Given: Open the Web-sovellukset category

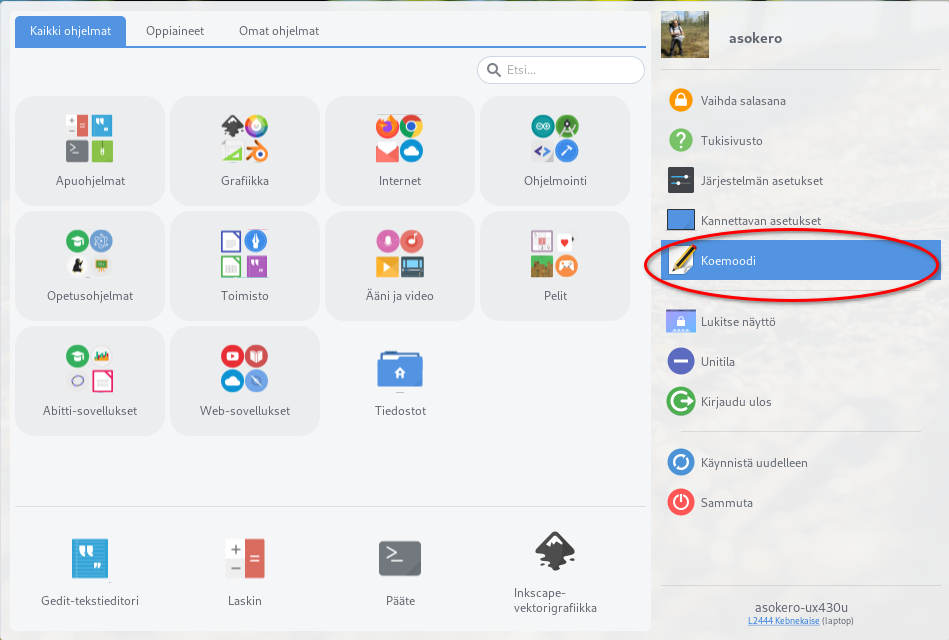Looking at the screenshot, I should pyautogui.click(x=245, y=381).
